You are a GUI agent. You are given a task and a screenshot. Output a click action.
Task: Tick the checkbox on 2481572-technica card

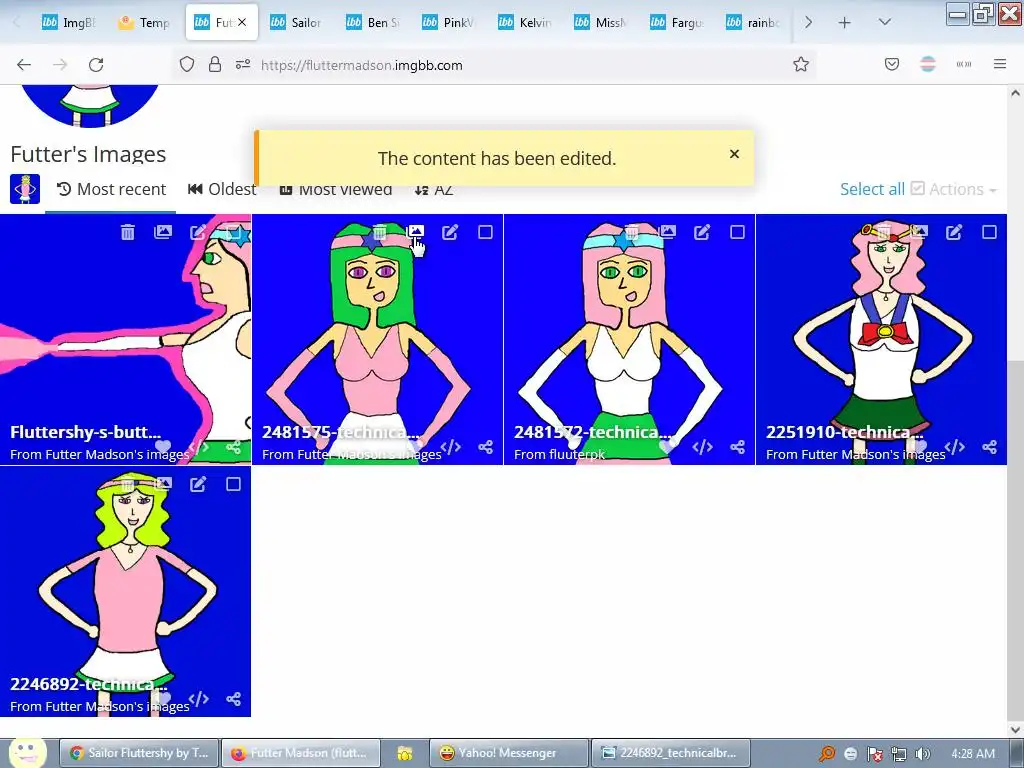[737, 232]
